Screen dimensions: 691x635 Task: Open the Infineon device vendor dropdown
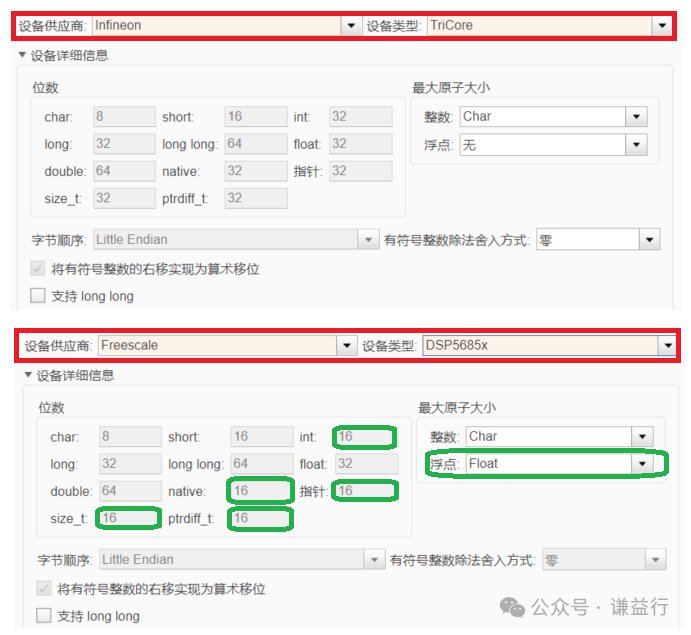351,26
